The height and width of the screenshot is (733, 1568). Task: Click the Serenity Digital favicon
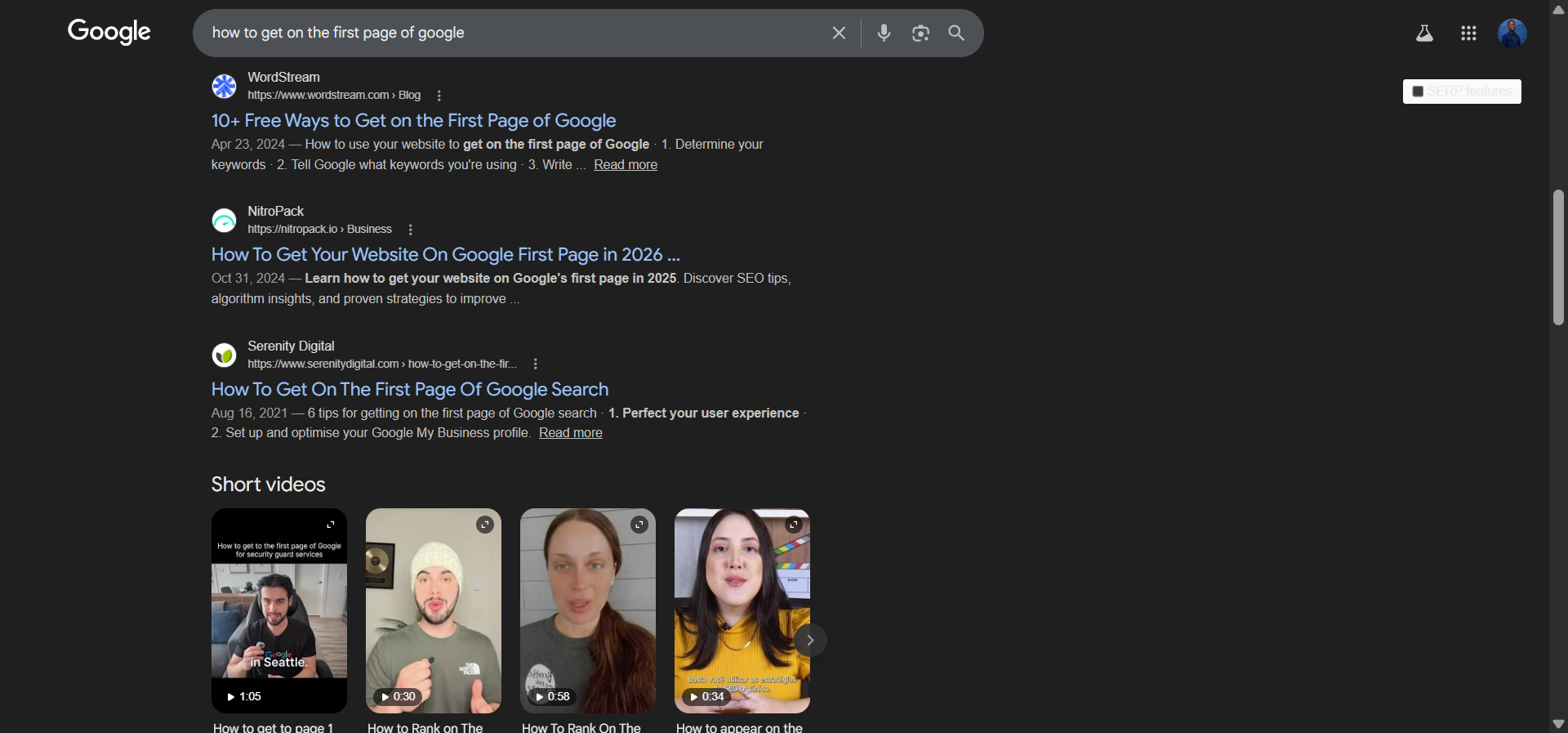coord(224,355)
